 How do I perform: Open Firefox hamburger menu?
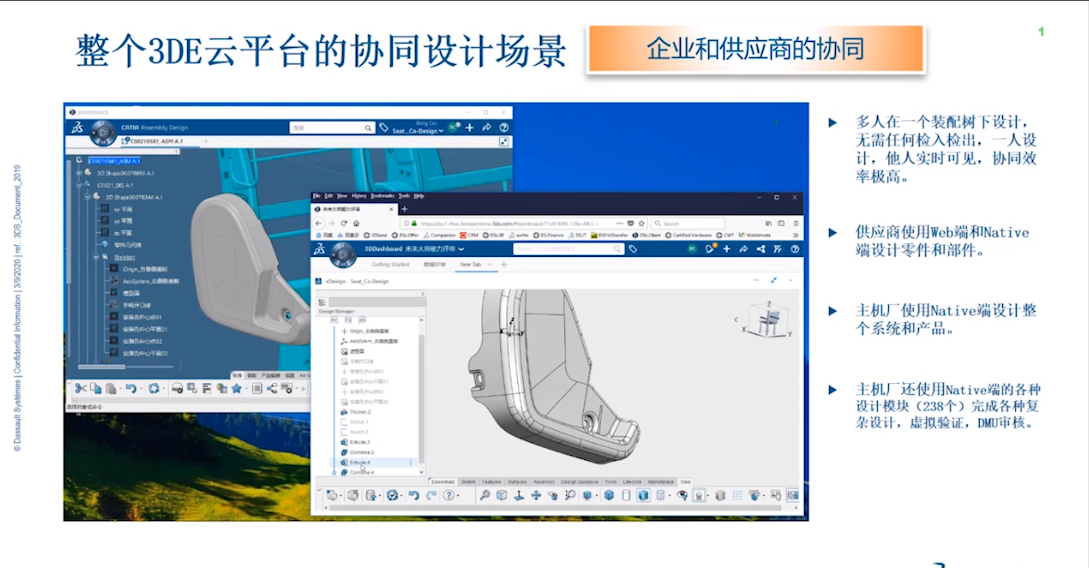point(795,224)
